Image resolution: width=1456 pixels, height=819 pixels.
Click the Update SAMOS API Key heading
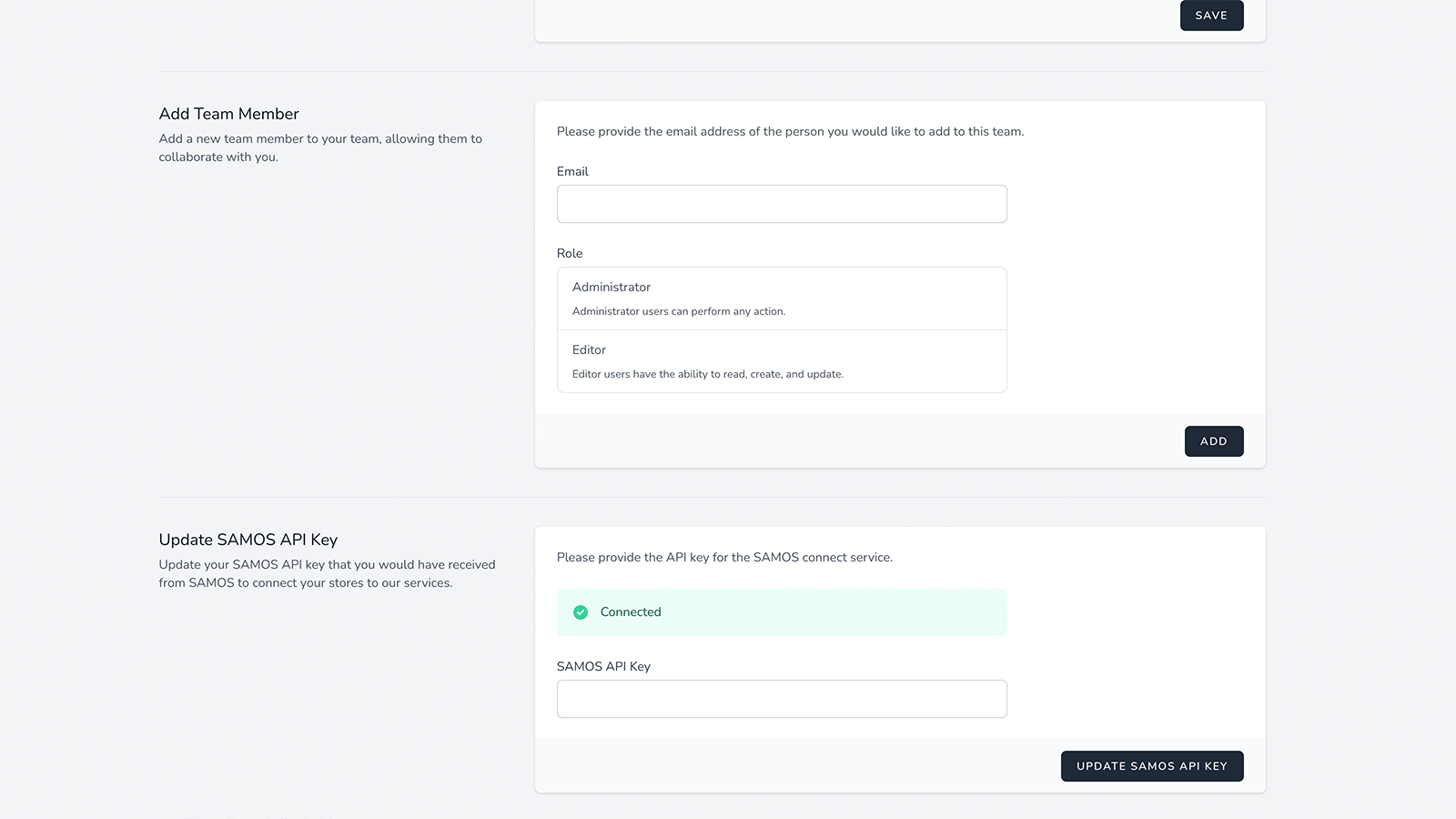tap(248, 540)
